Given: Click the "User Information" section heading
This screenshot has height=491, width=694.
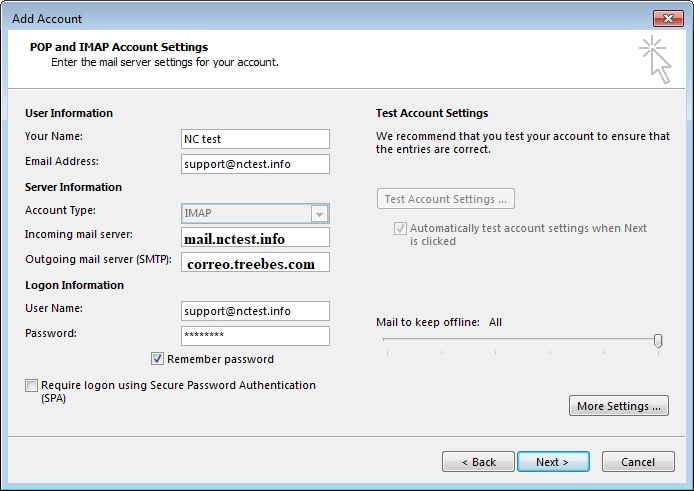Looking at the screenshot, I should pyautogui.click(x=69, y=113).
